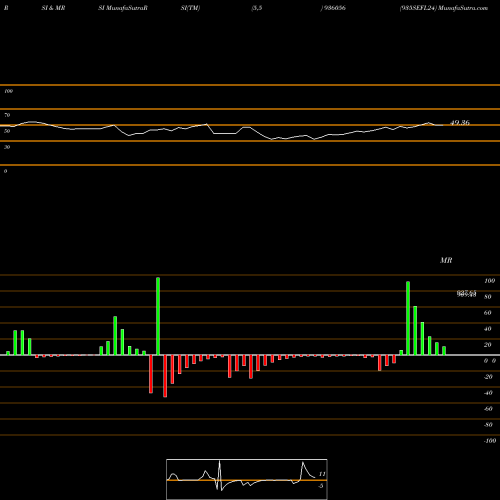Image resolution: width=500 pixels, height=500 pixels.
Task: Click the 'SI & MR' header text
Action: click(x=53, y=8)
